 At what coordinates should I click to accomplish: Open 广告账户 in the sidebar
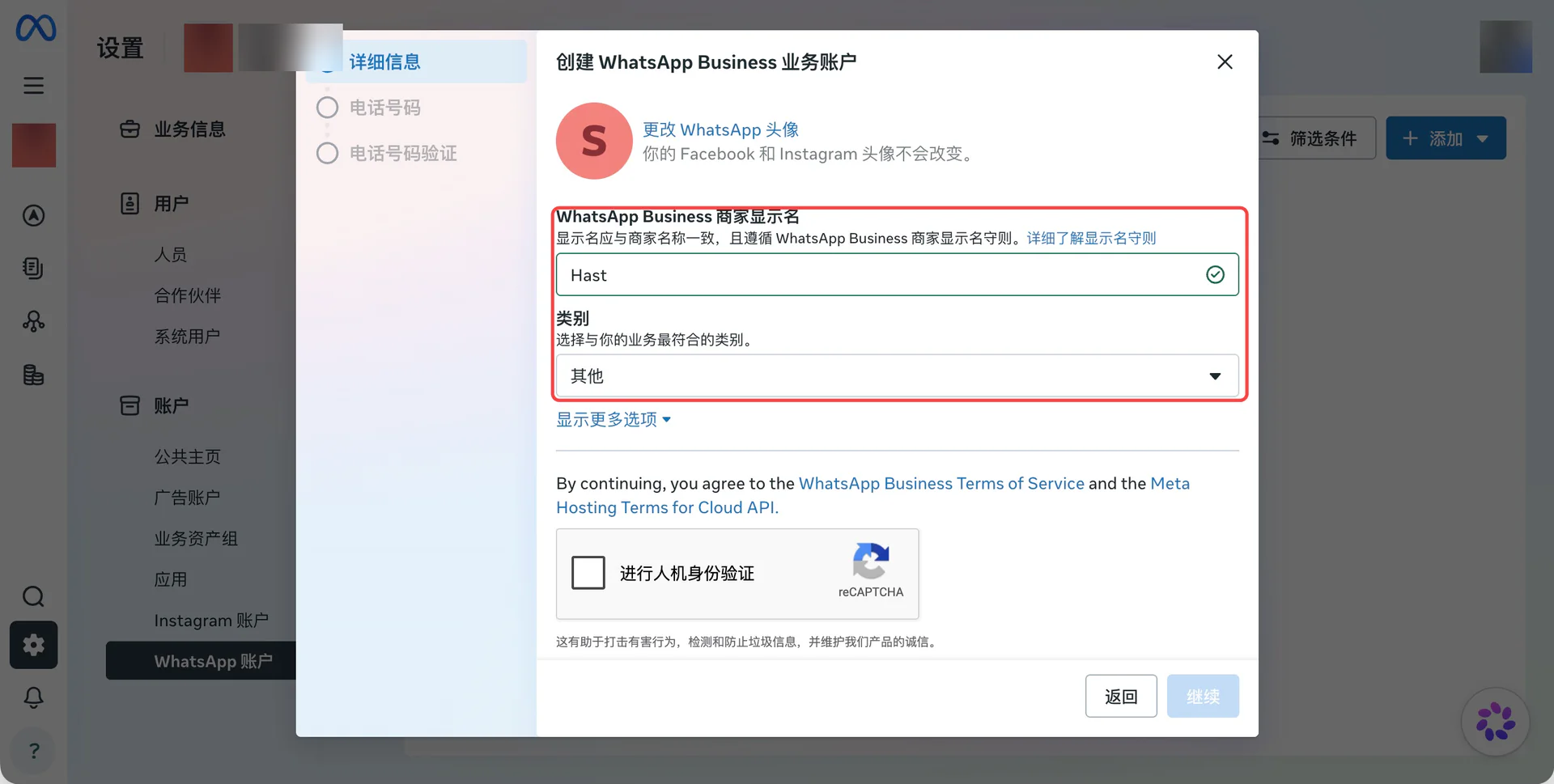click(x=188, y=497)
